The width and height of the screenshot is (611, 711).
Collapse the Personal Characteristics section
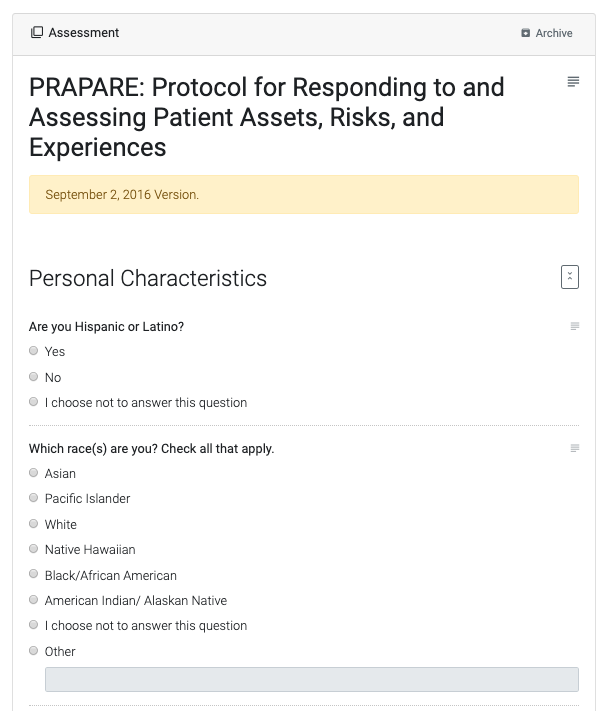pos(570,277)
